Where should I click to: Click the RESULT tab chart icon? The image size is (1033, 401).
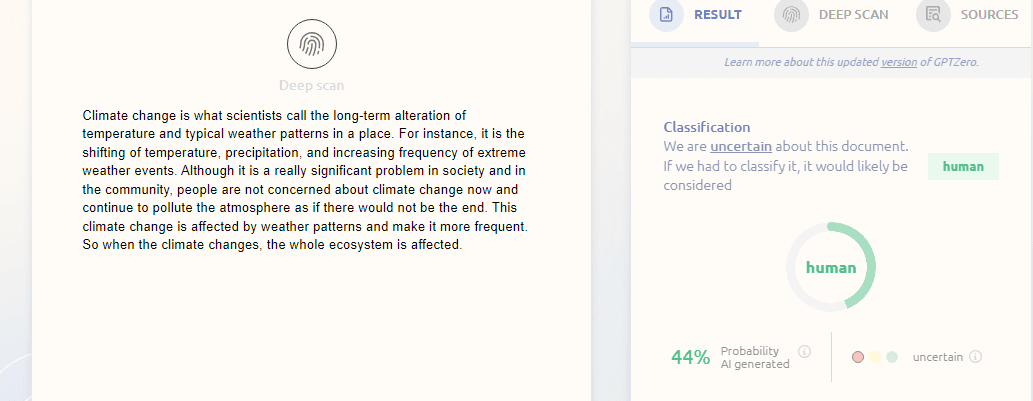[x=667, y=15]
